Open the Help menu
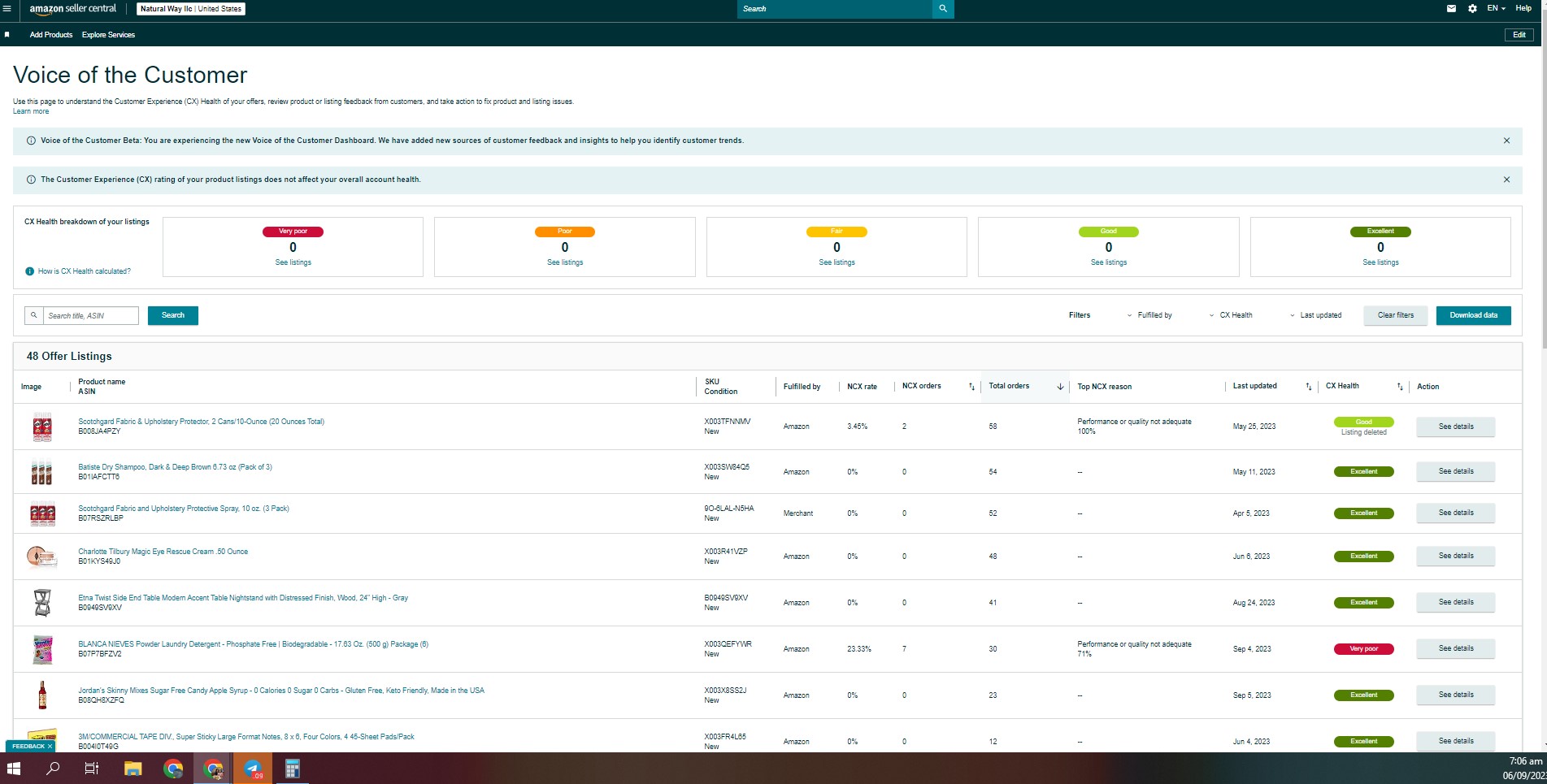Viewport: 1547px width, 784px height. [1523, 8]
